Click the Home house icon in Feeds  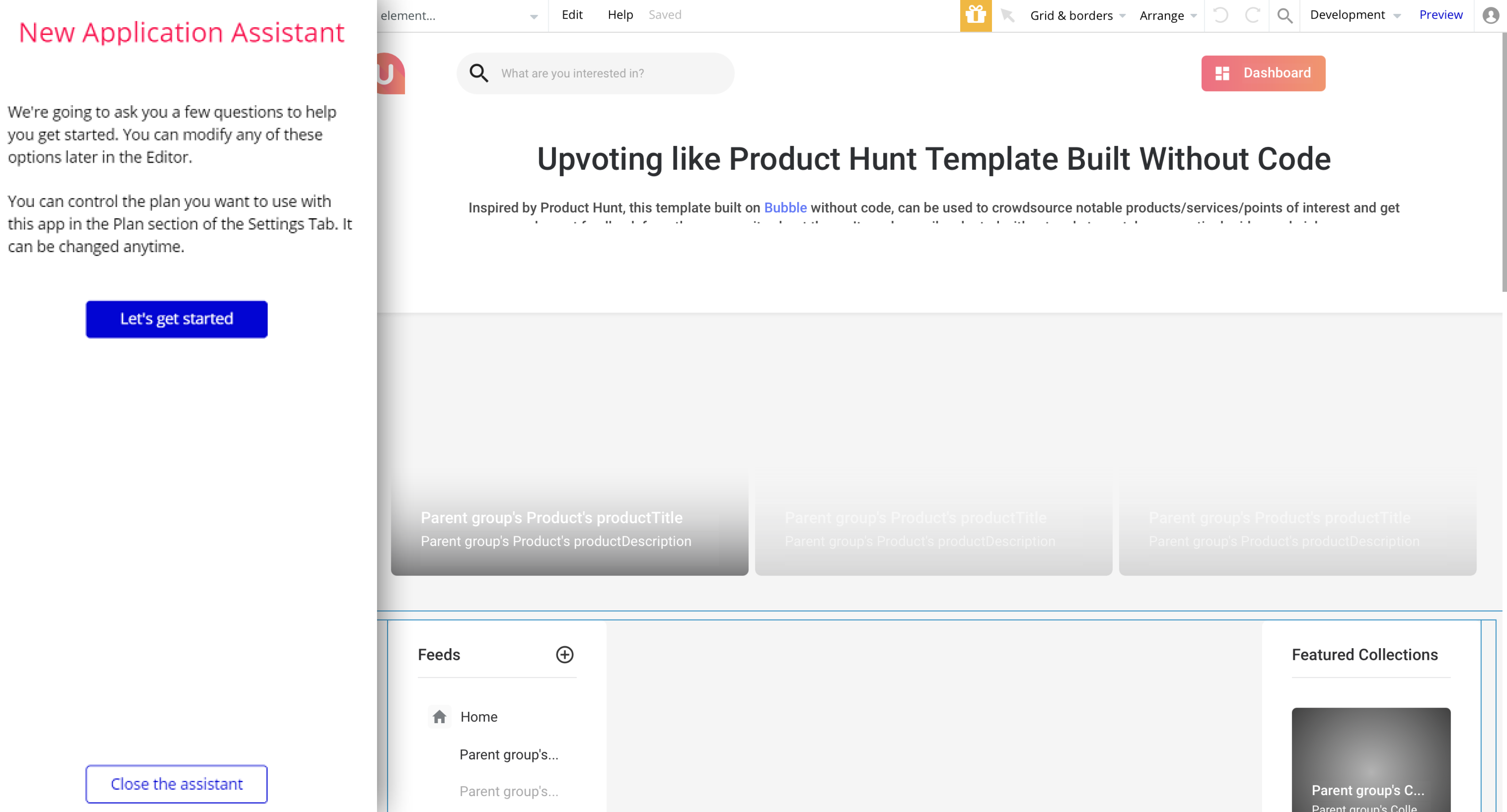point(439,716)
